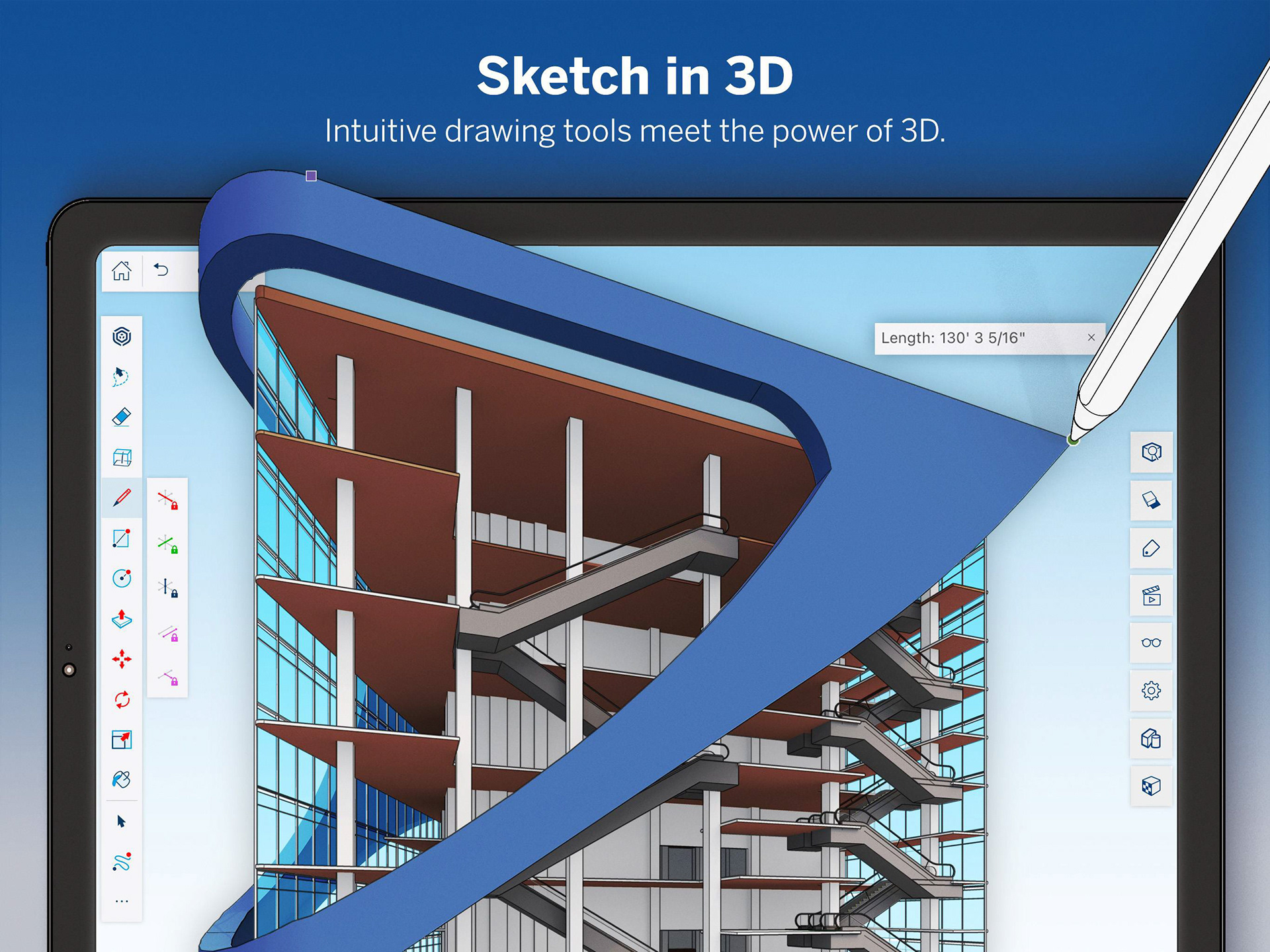The height and width of the screenshot is (952, 1270).
Task: Open the Tags panel
Action: [x=1151, y=548]
